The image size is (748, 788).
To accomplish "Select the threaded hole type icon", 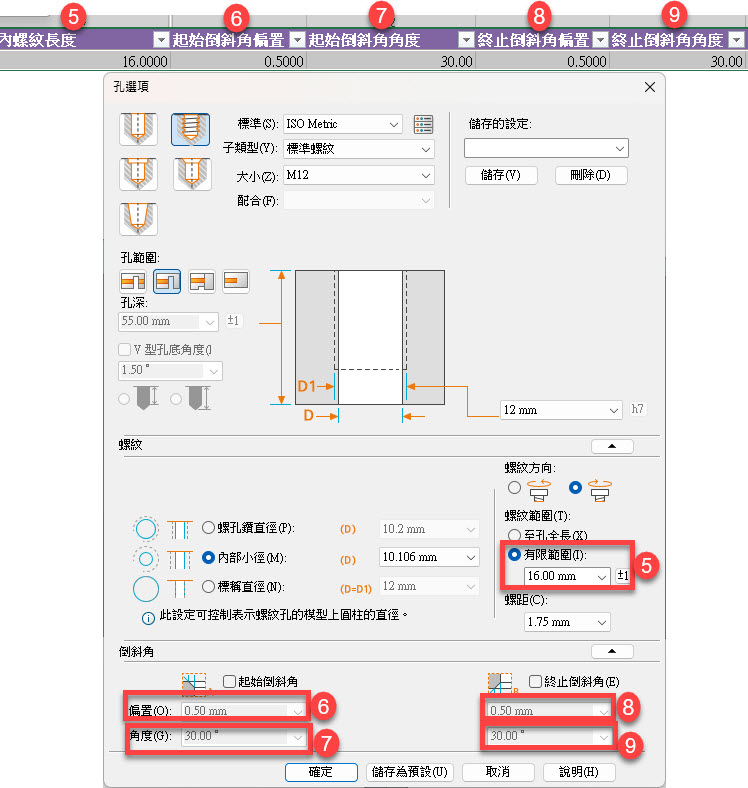I will [191, 128].
